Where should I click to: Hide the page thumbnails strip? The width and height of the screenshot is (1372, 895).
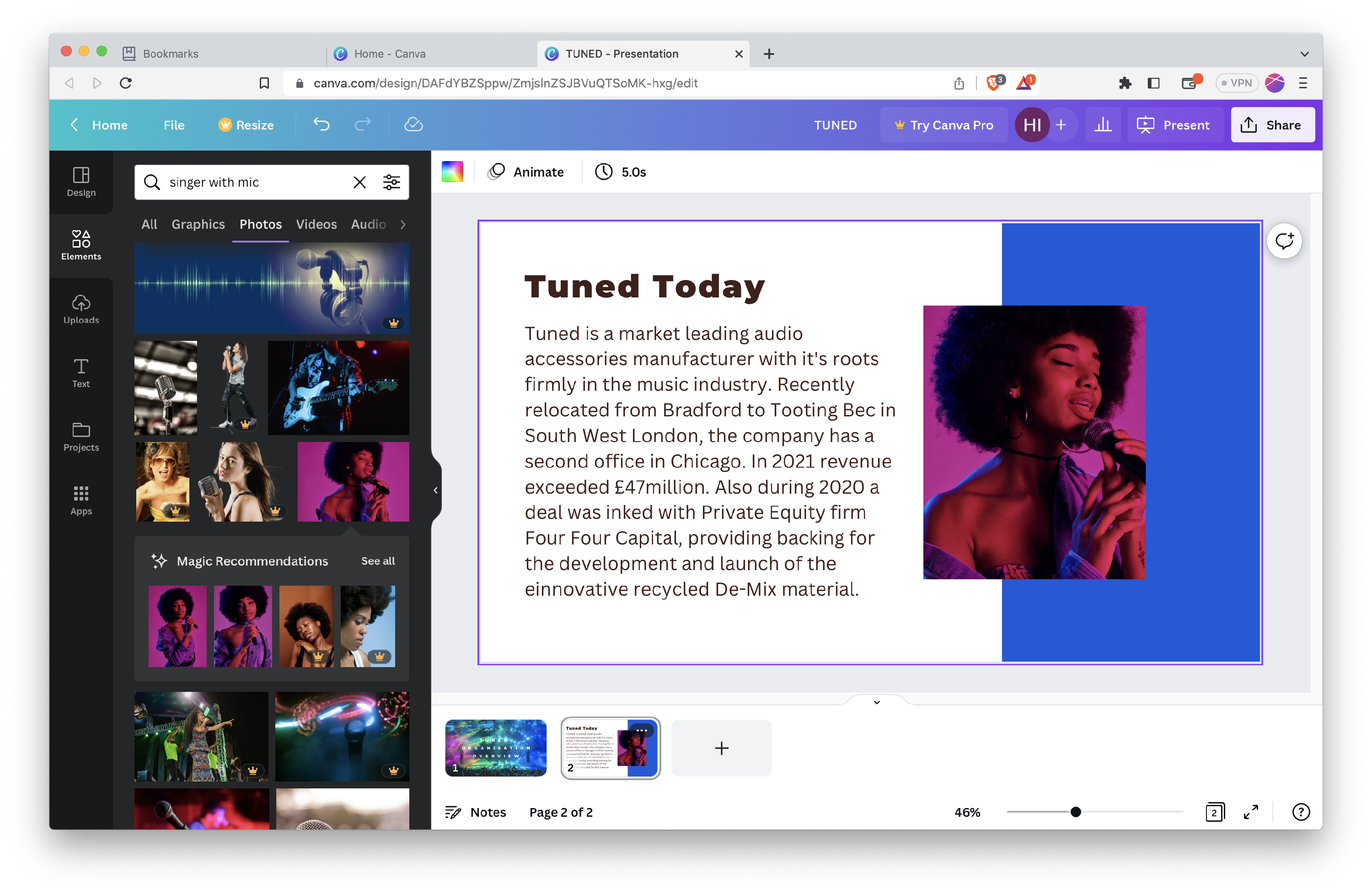point(876,702)
